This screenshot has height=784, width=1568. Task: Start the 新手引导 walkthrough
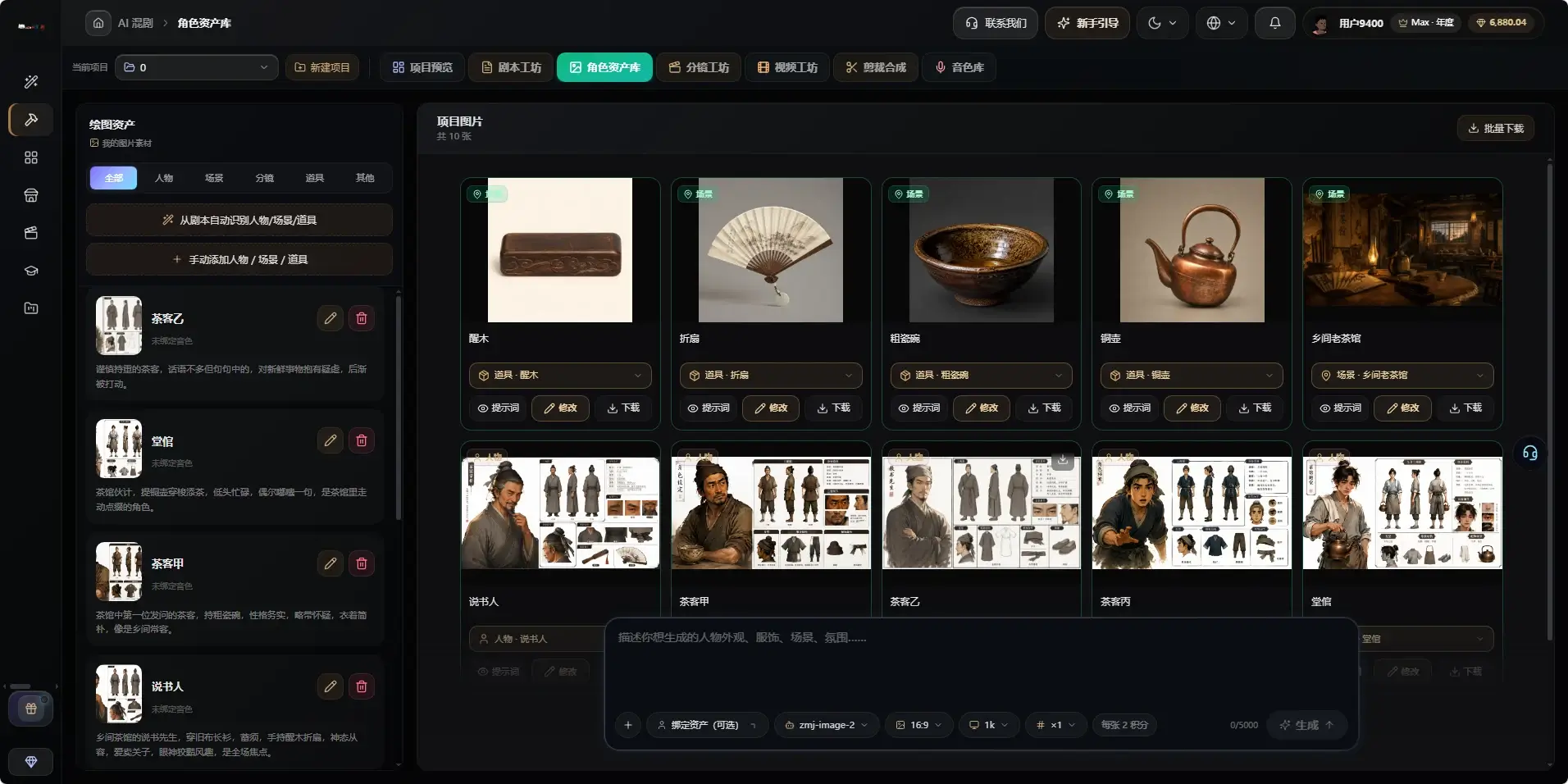click(1087, 23)
